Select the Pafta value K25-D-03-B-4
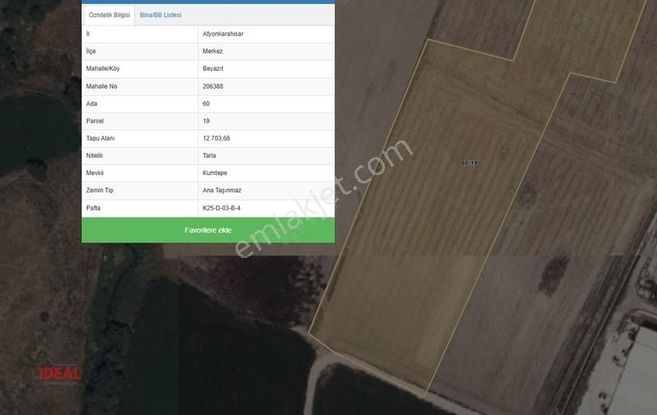The width and height of the screenshot is (657, 415). [221, 208]
